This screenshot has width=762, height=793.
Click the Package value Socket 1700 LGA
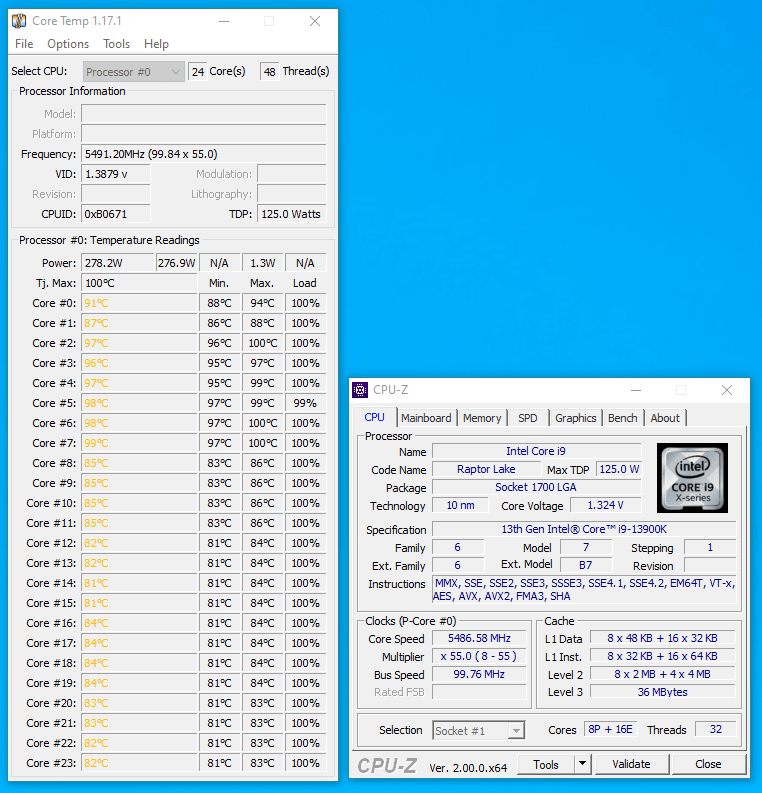536,487
